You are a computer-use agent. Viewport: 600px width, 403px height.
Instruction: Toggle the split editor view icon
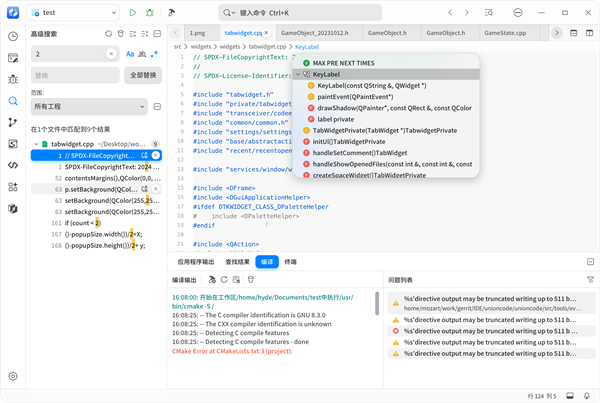pos(589,33)
